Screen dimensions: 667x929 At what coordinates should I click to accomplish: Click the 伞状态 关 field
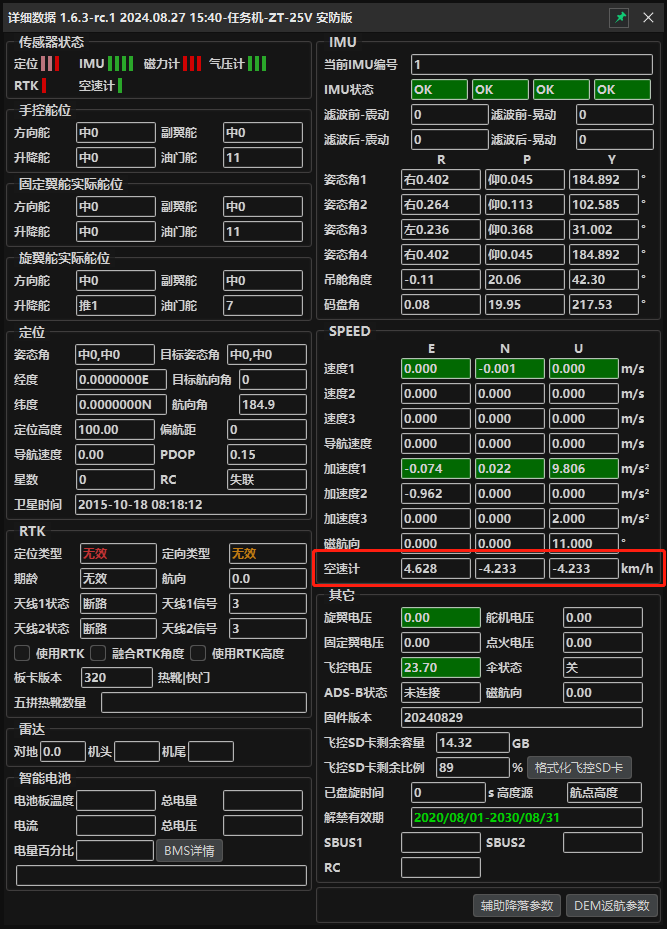pyautogui.click(x=602, y=668)
